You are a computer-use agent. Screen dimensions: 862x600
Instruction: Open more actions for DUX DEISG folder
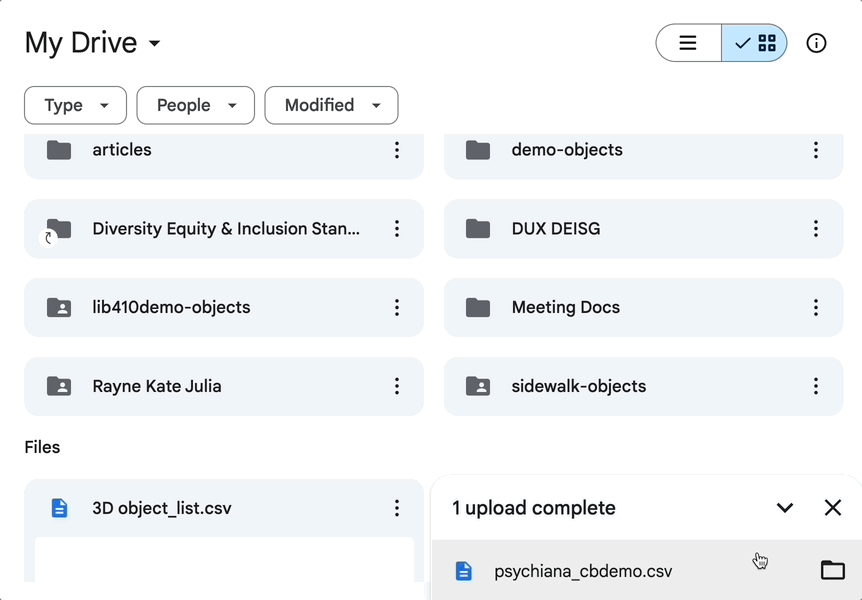(815, 229)
